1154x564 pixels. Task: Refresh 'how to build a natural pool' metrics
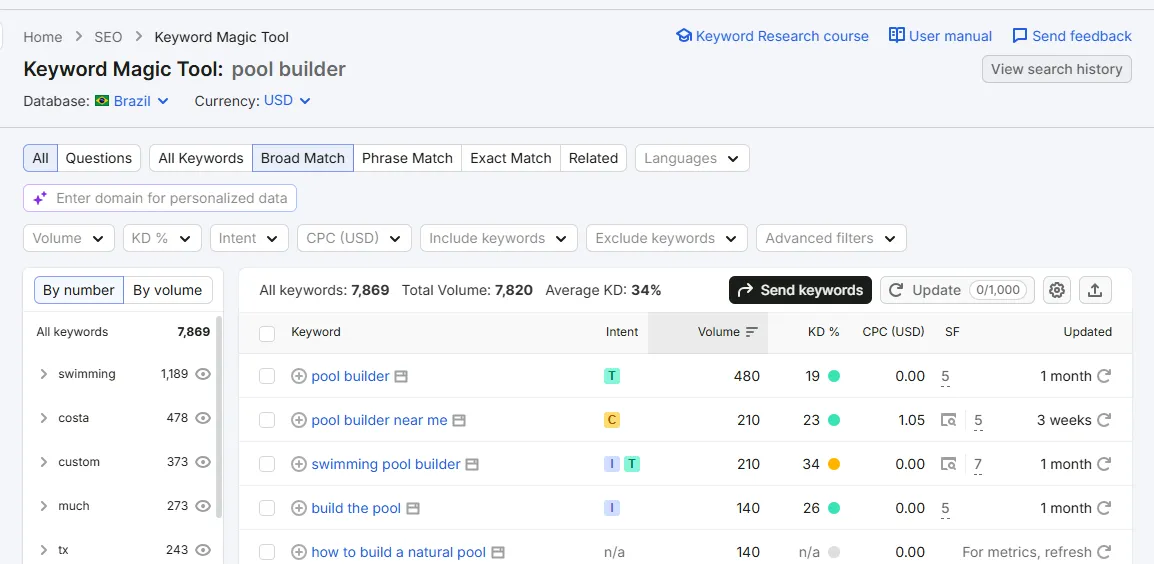click(1104, 552)
